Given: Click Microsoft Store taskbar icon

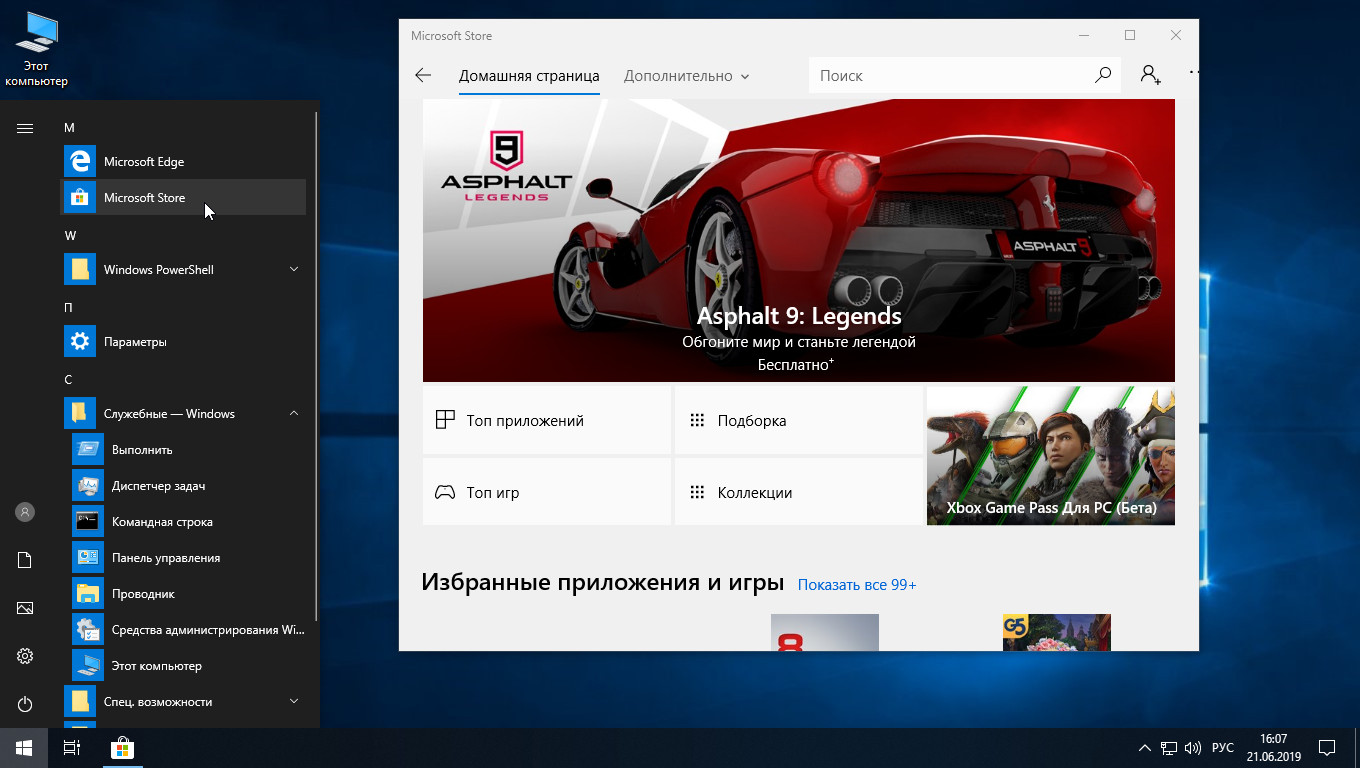Looking at the screenshot, I should click(122, 748).
